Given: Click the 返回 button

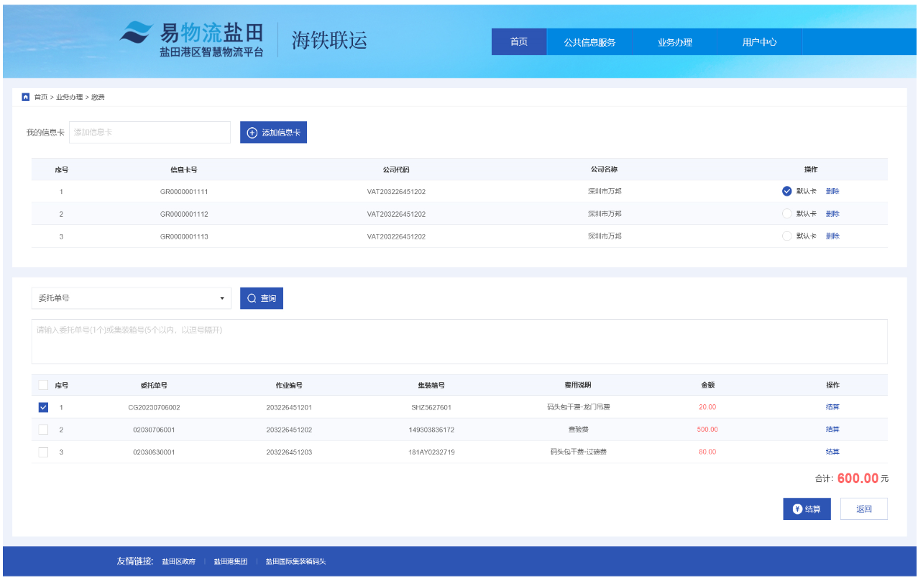Looking at the screenshot, I should pyautogui.click(x=862, y=508).
